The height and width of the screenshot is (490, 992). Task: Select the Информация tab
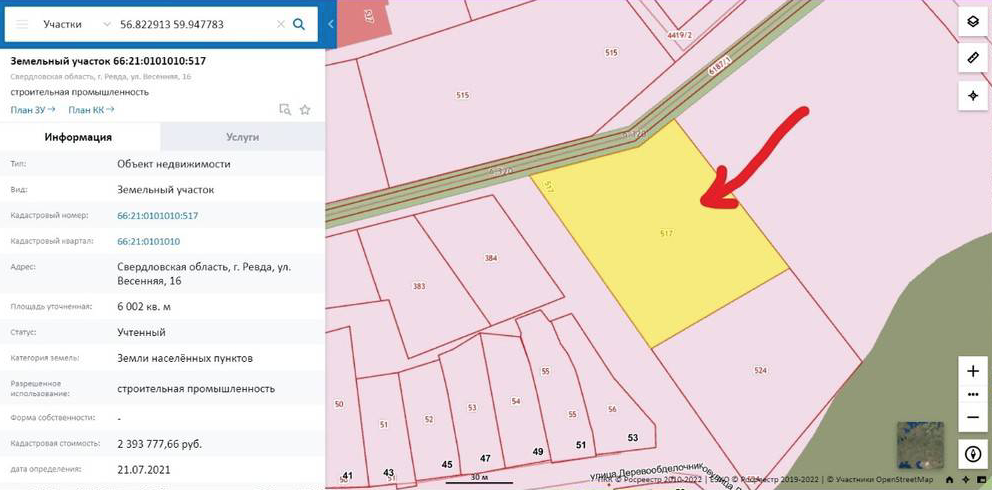pos(78,137)
